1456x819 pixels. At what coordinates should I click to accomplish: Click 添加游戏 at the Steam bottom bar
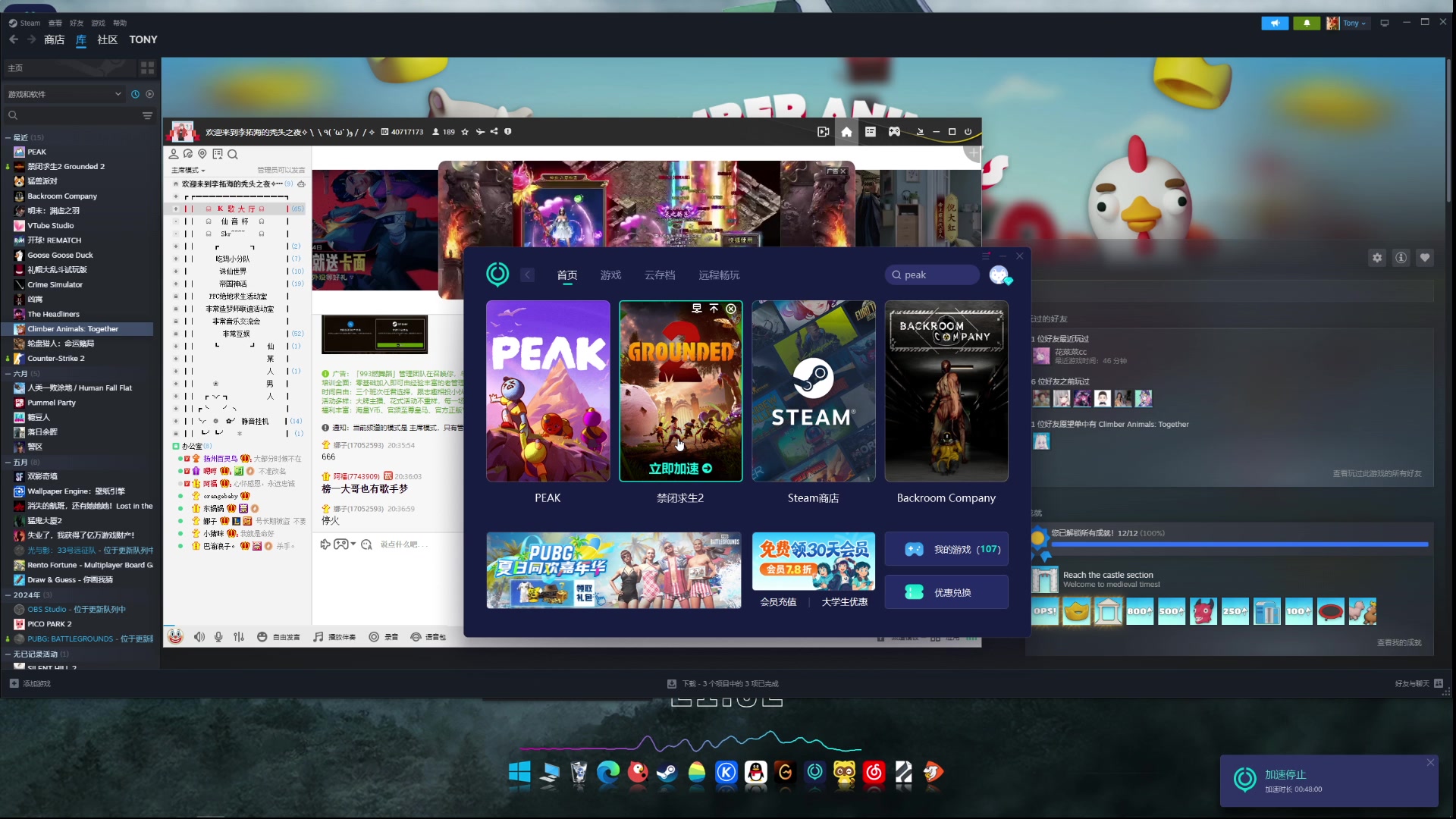[x=30, y=684]
